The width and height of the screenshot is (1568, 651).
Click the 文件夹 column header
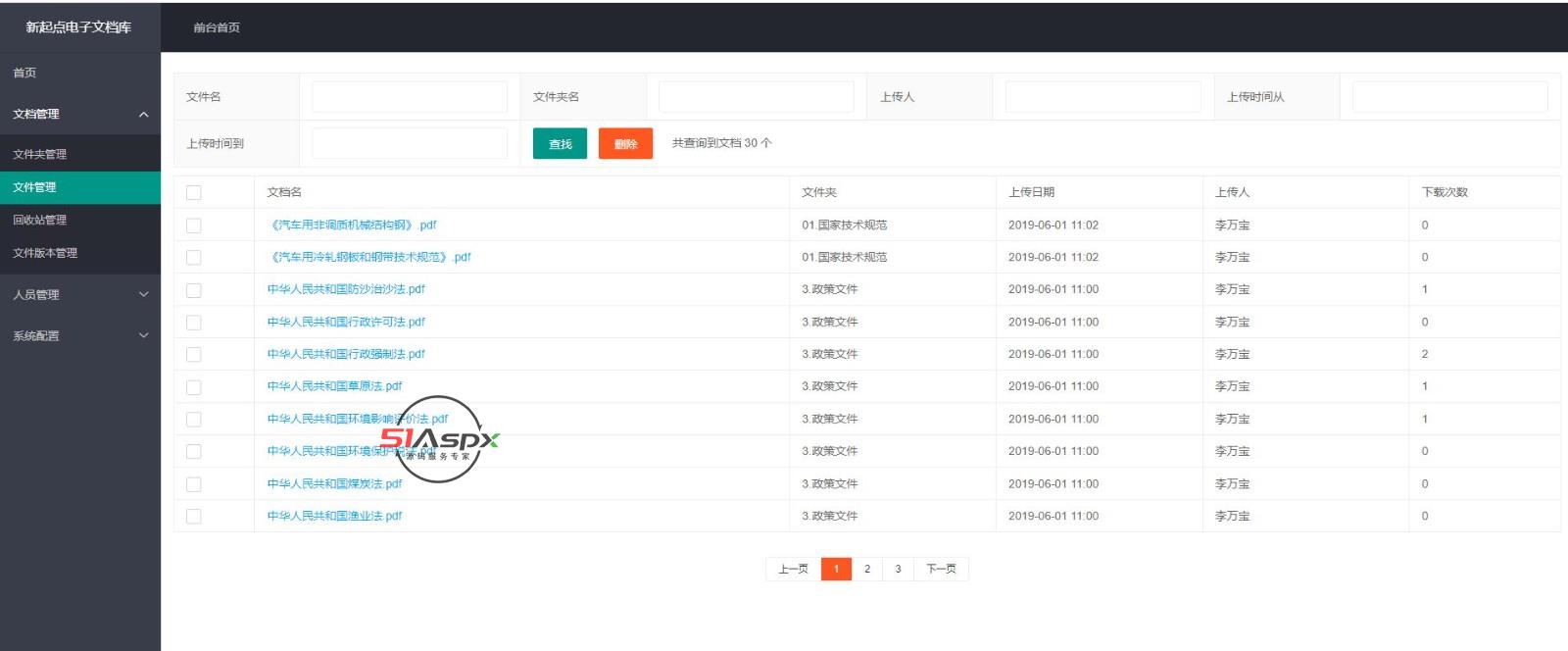pyautogui.click(x=819, y=192)
